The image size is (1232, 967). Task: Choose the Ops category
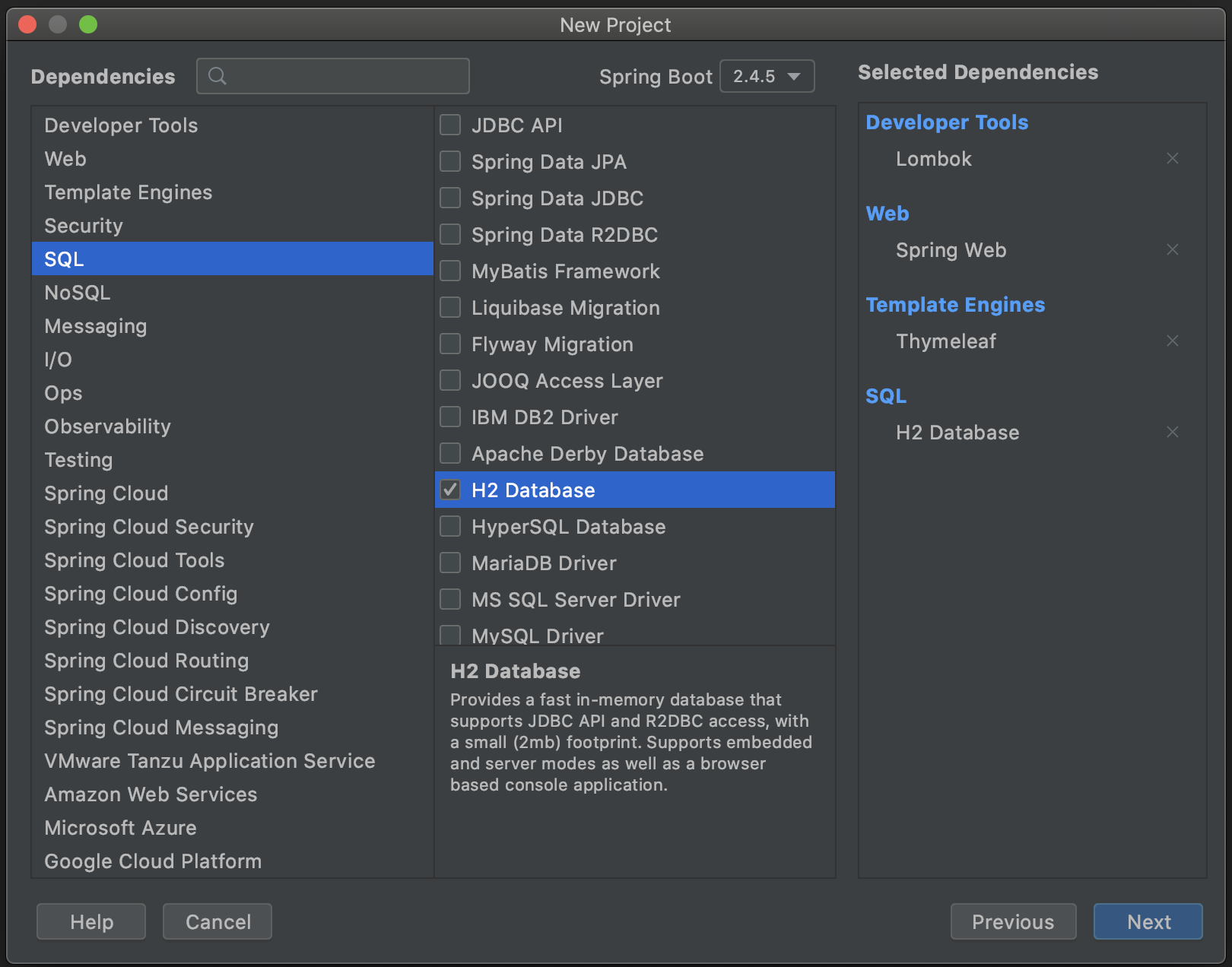233,393
